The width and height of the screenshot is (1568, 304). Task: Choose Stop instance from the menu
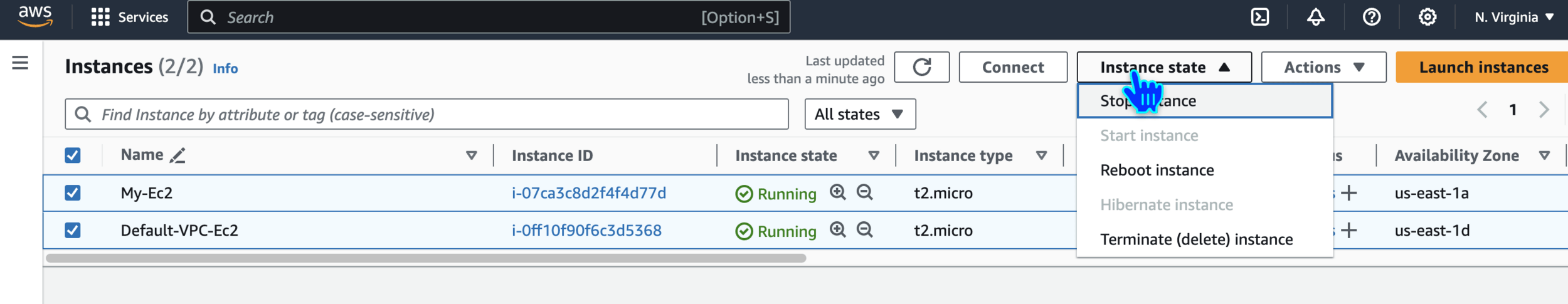click(1204, 101)
